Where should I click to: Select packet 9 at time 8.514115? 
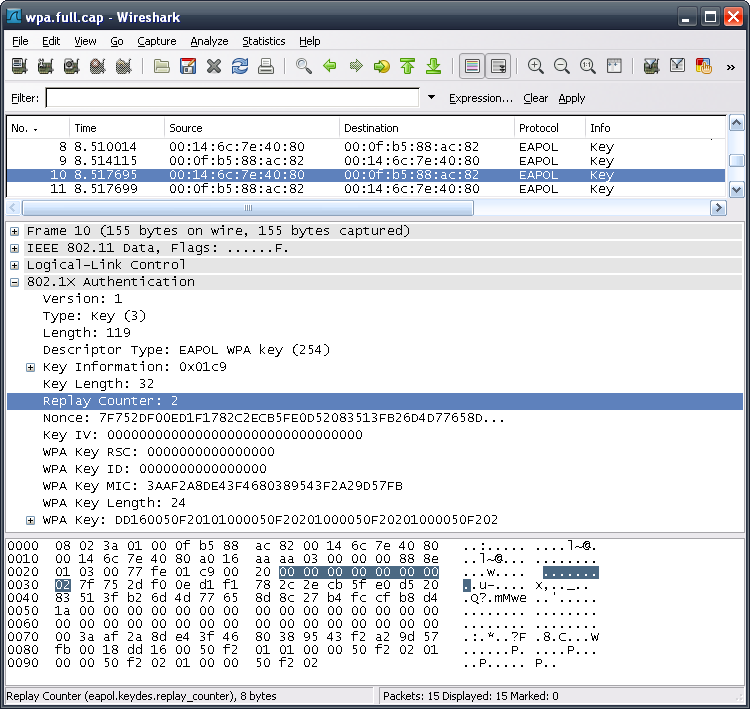366,161
